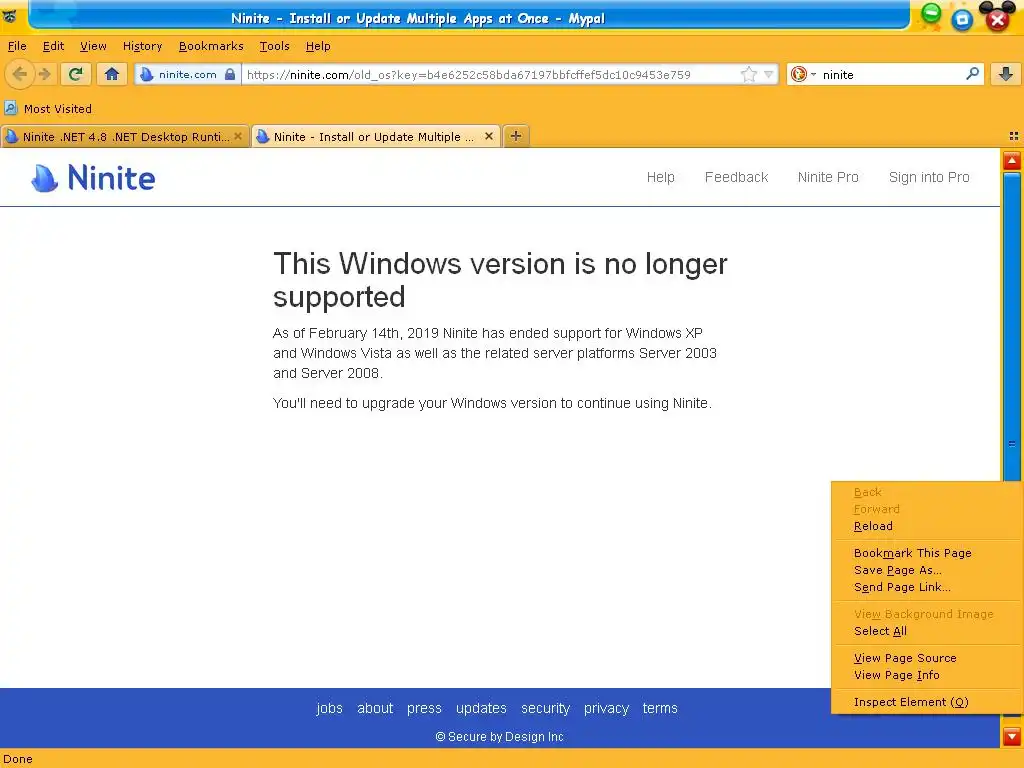Open the Tools menu
This screenshot has width=1024, height=768.
point(274,46)
